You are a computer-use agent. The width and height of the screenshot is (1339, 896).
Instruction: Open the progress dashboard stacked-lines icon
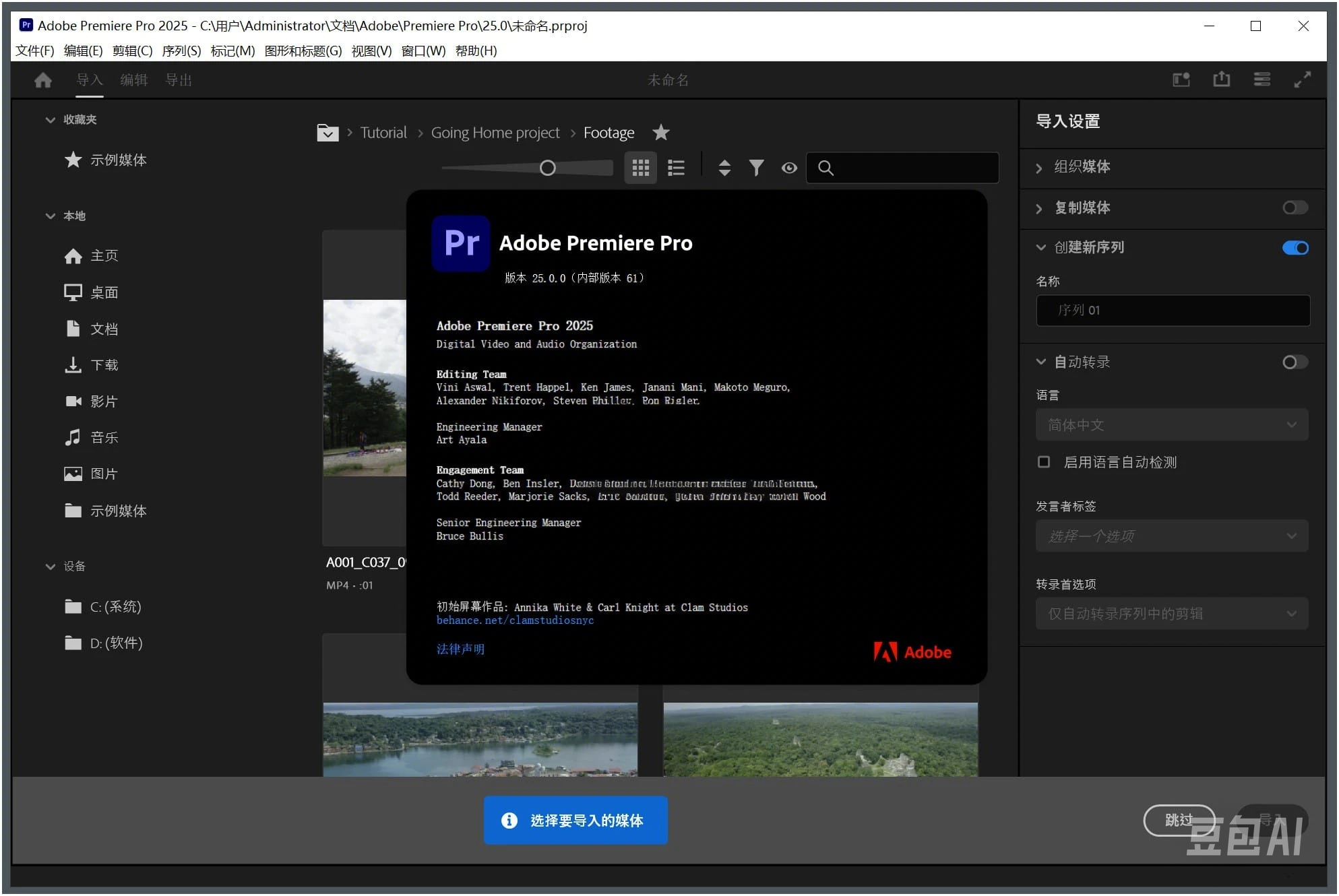(x=1262, y=79)
